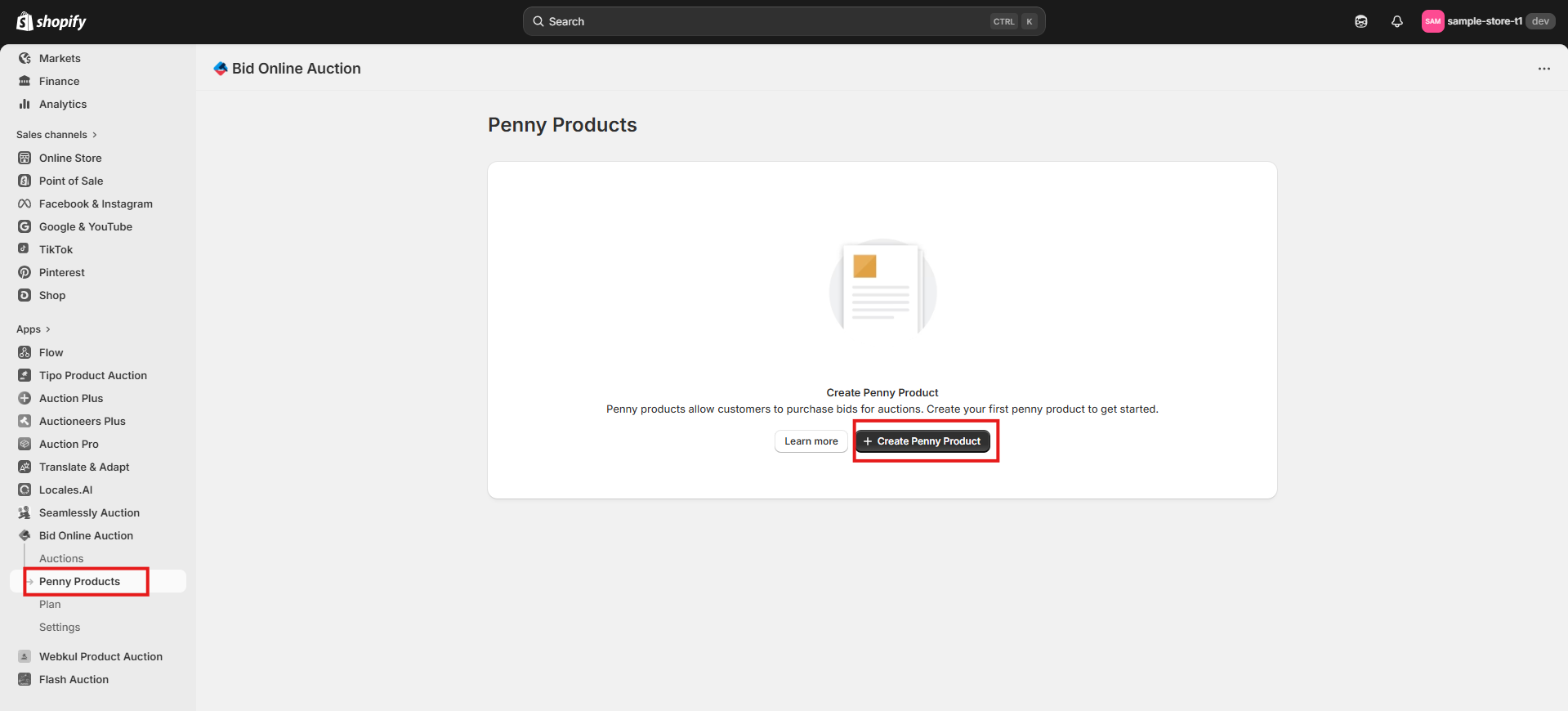Click the TikTok sales channel icon
This screenshot has height=711, width=1568.
coord(25,249)
